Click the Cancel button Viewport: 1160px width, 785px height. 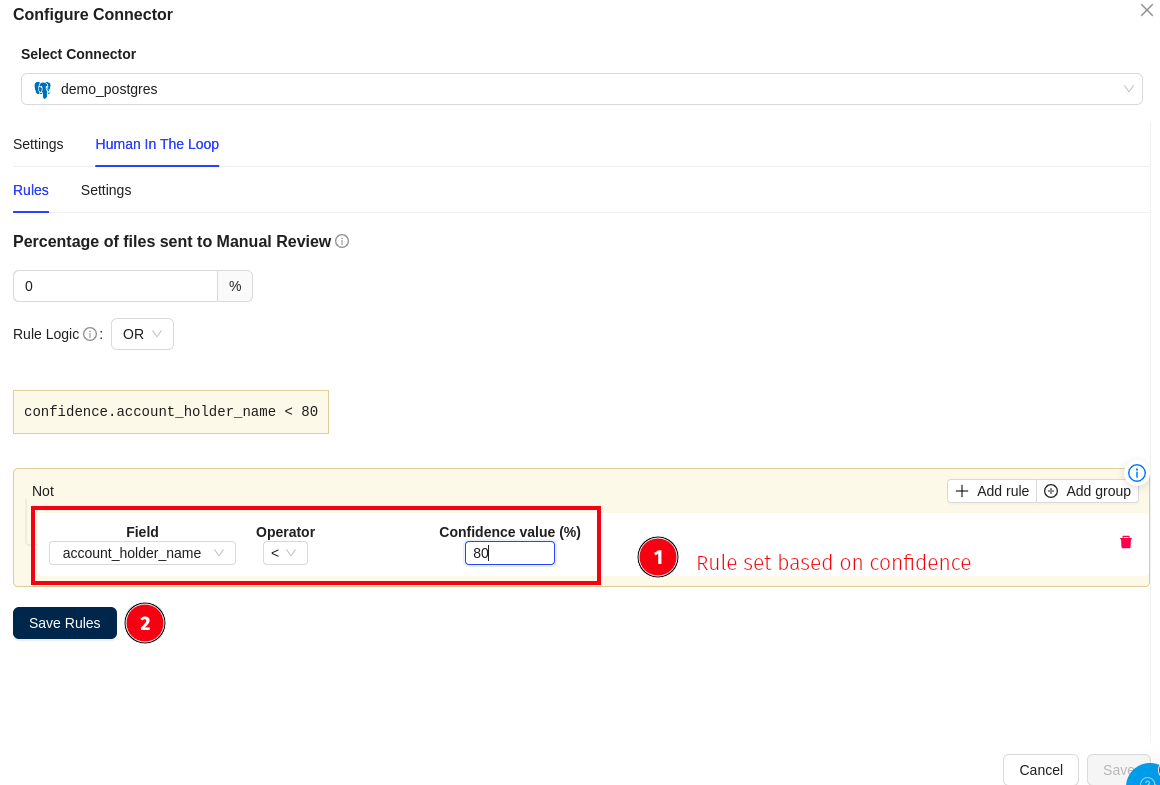point(1040,770)
